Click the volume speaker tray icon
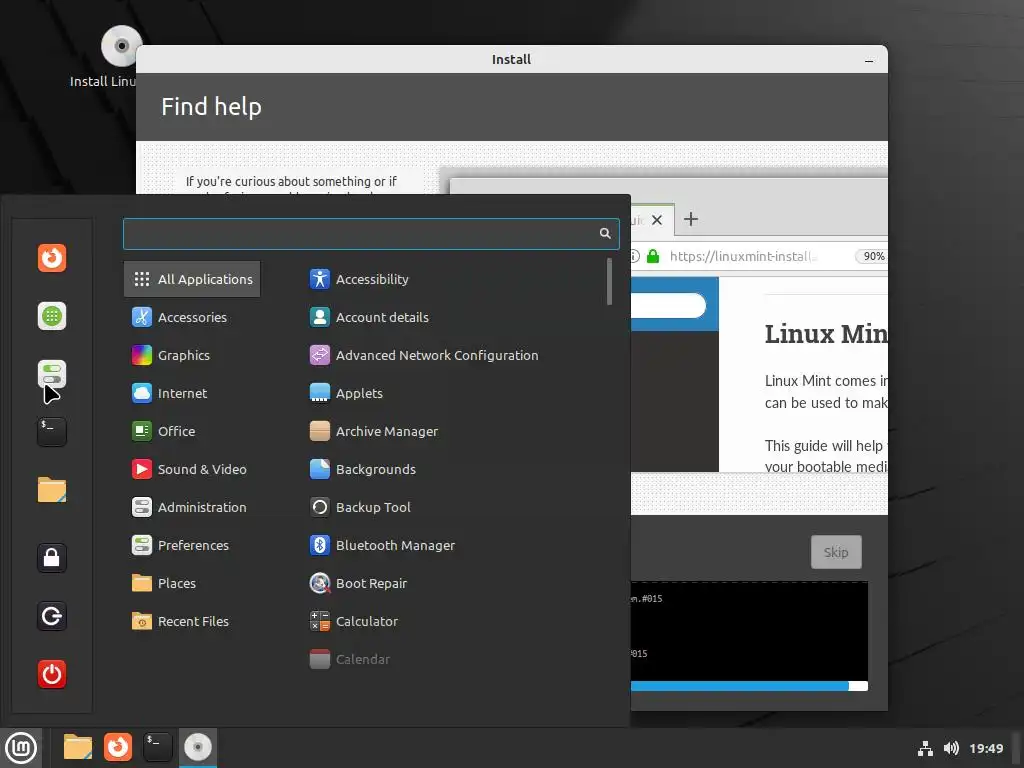1024x768 pixels. pos(951,748)
